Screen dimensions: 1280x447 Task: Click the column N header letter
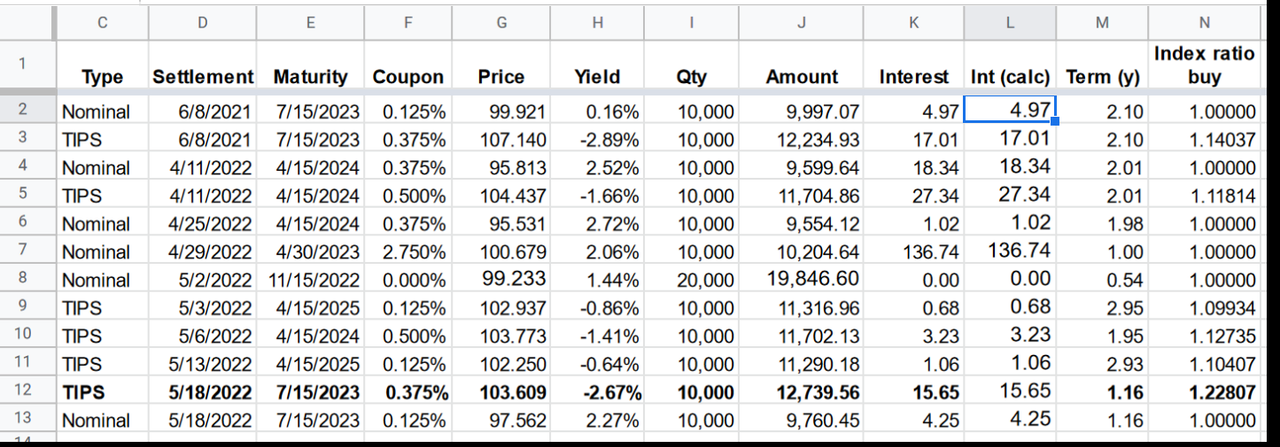(1204, 22)
